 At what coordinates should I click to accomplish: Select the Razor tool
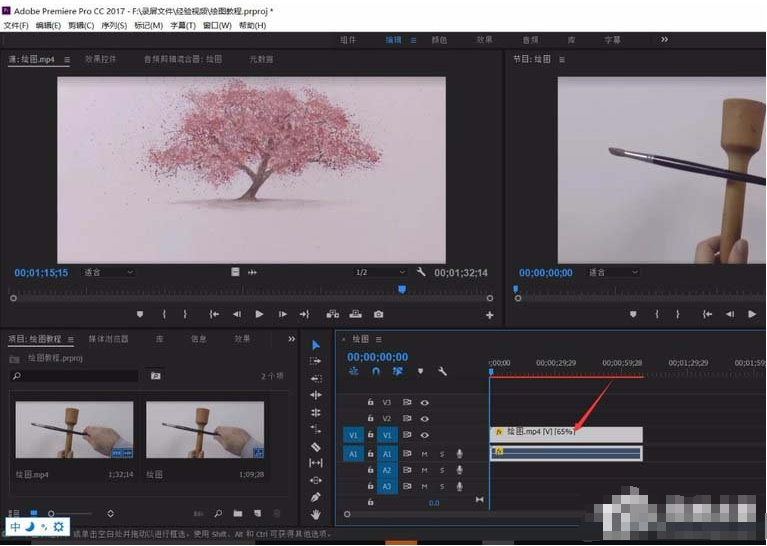pos(316,446)
